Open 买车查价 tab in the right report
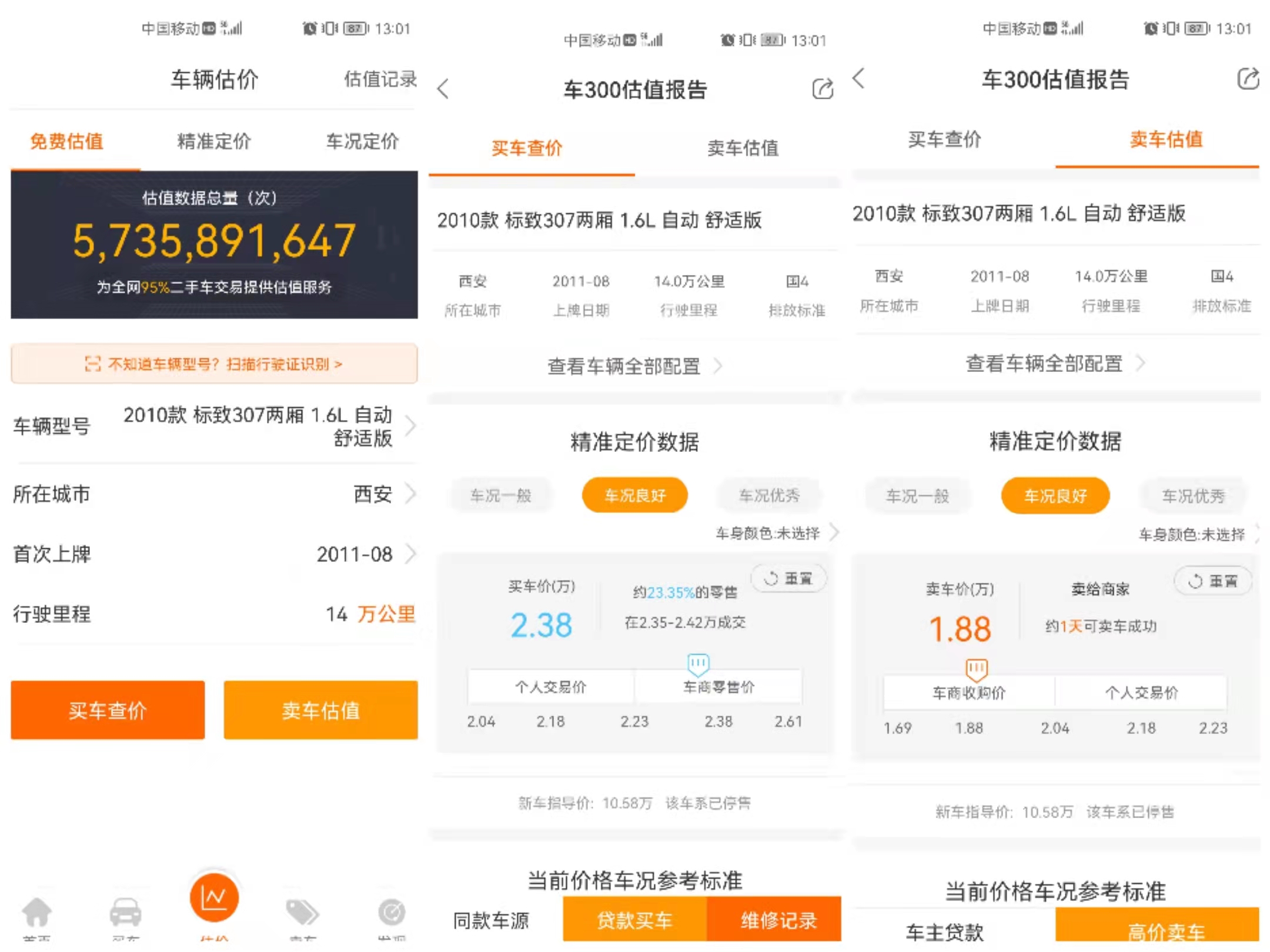 click(x=944, y=139)
